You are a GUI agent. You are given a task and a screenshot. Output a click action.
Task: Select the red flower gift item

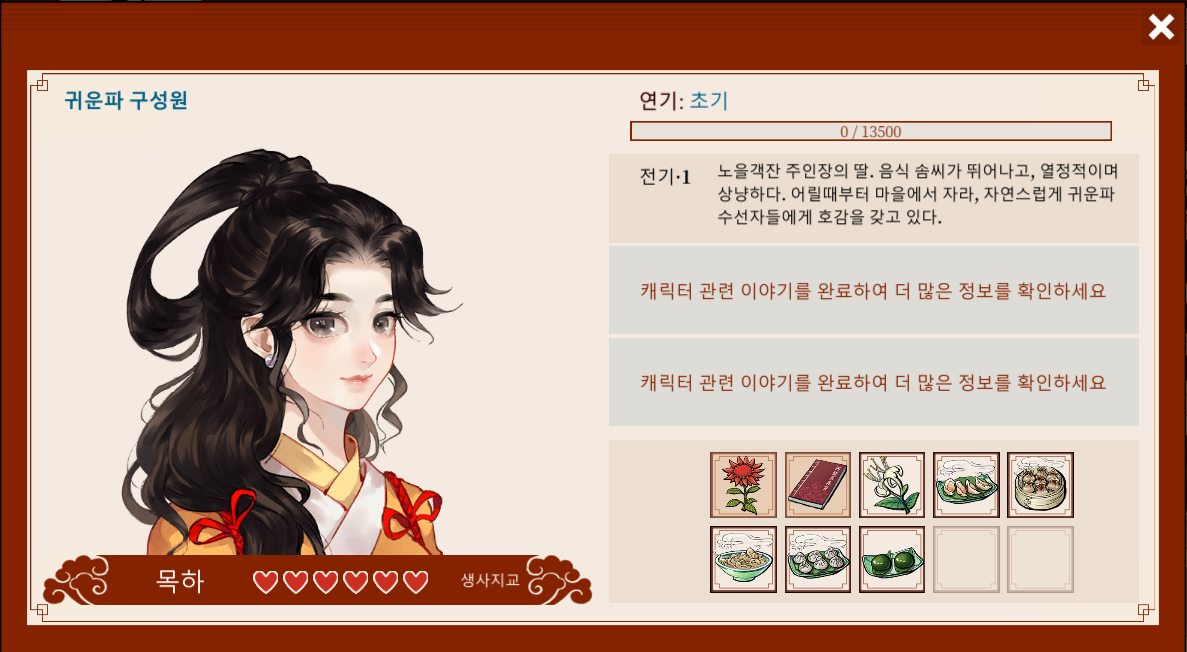coord(743,485)
